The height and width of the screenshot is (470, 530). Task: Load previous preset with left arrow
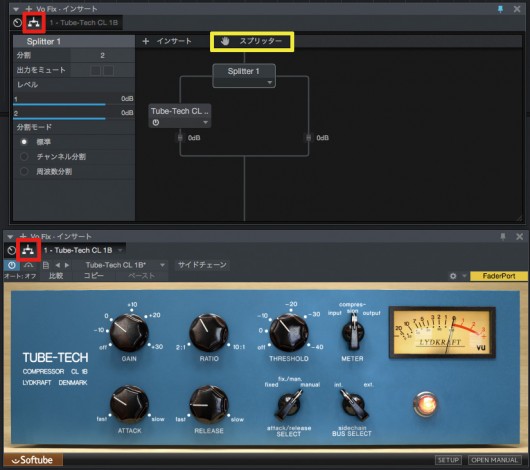(57, 265)
